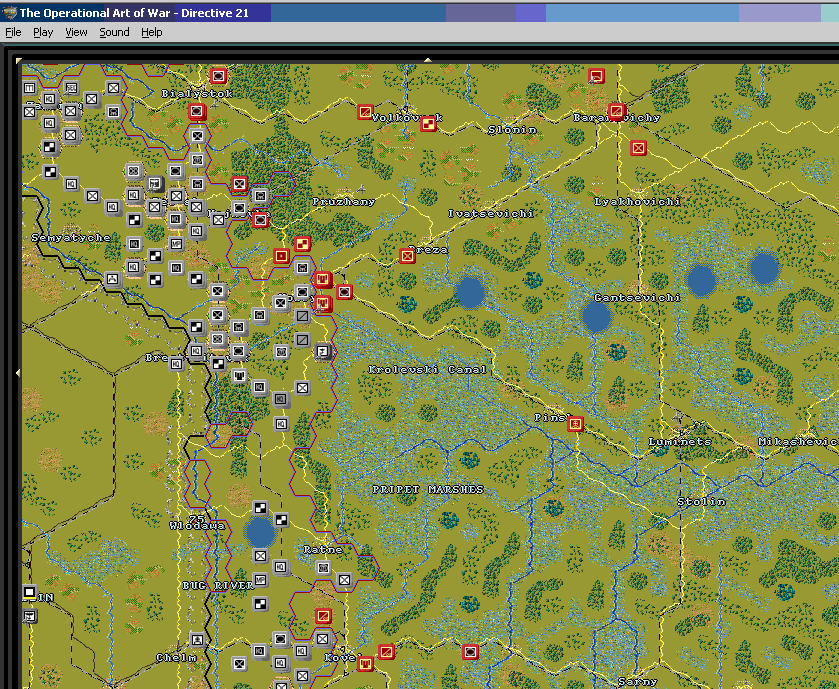Select the gray figure-symbol unit below Semyatyche label

(x=112, y=279)
